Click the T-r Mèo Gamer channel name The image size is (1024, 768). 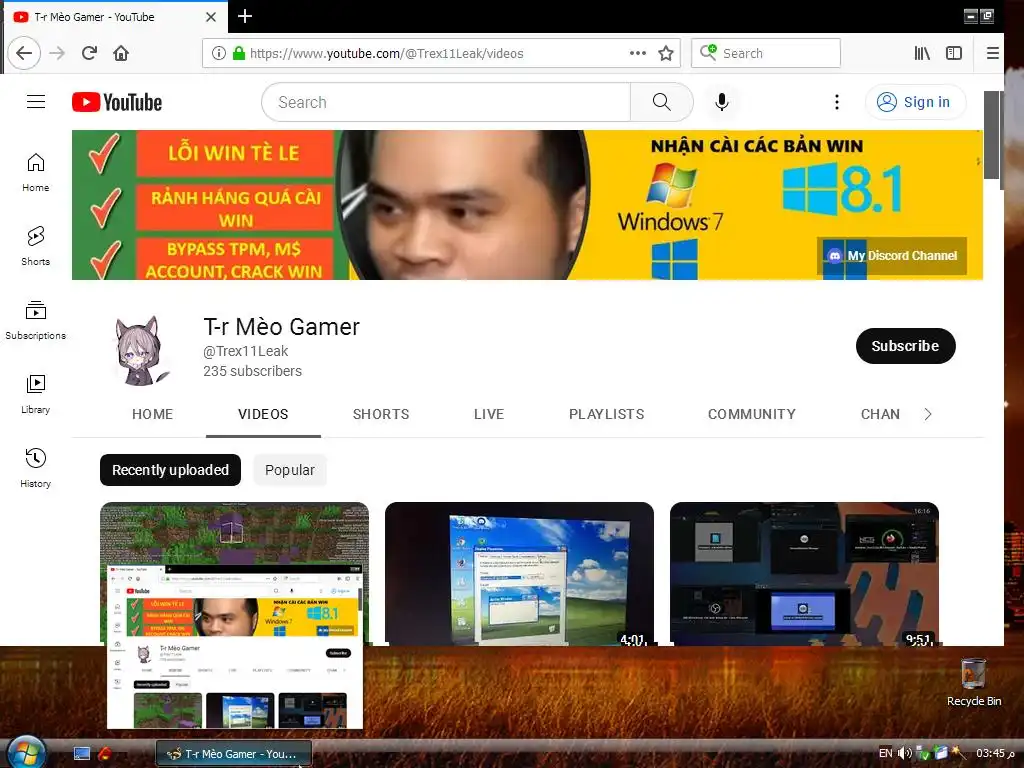(x=281, y=327)
